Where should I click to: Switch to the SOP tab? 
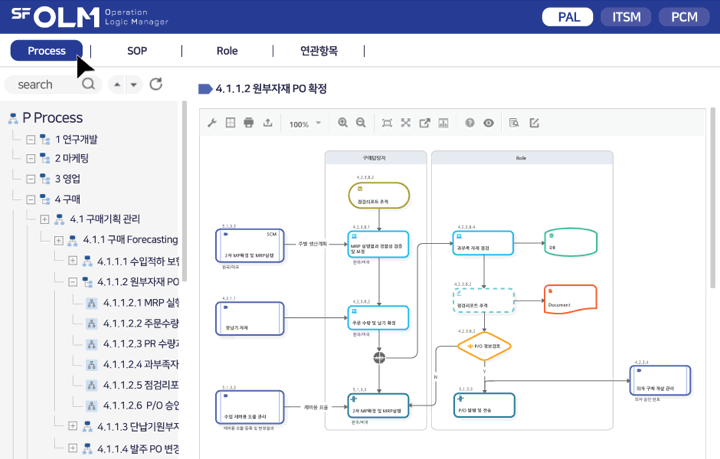pos(137,51)
